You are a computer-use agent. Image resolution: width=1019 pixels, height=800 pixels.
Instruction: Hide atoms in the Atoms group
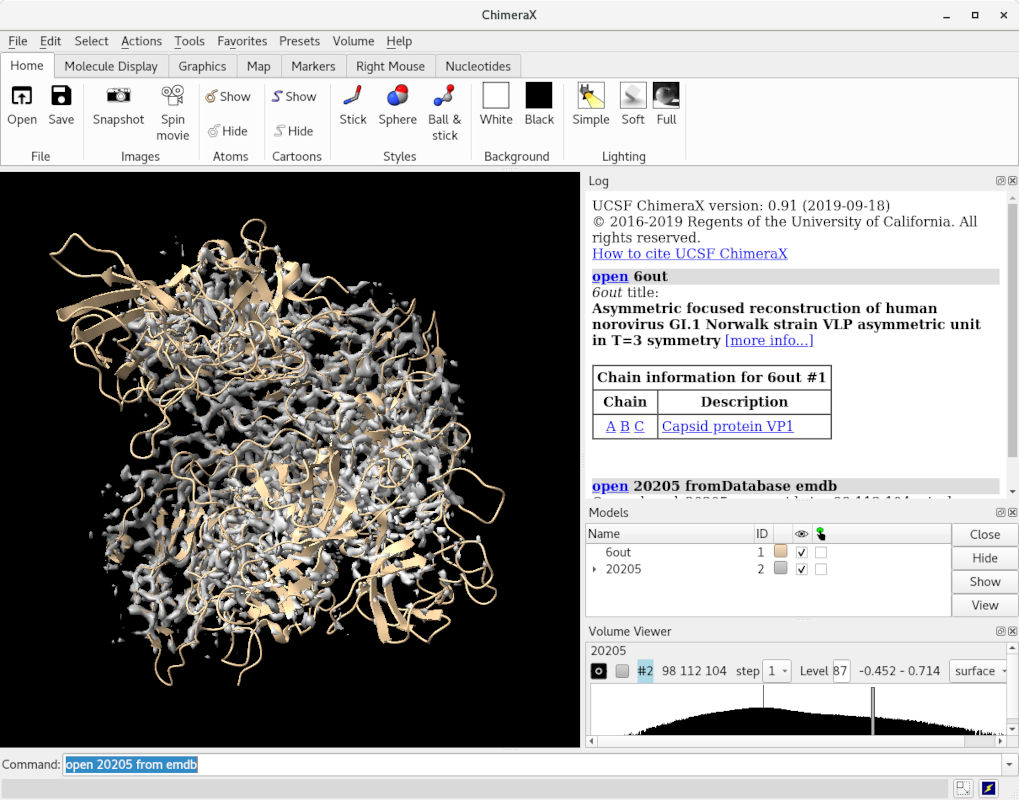pos(228,131)
